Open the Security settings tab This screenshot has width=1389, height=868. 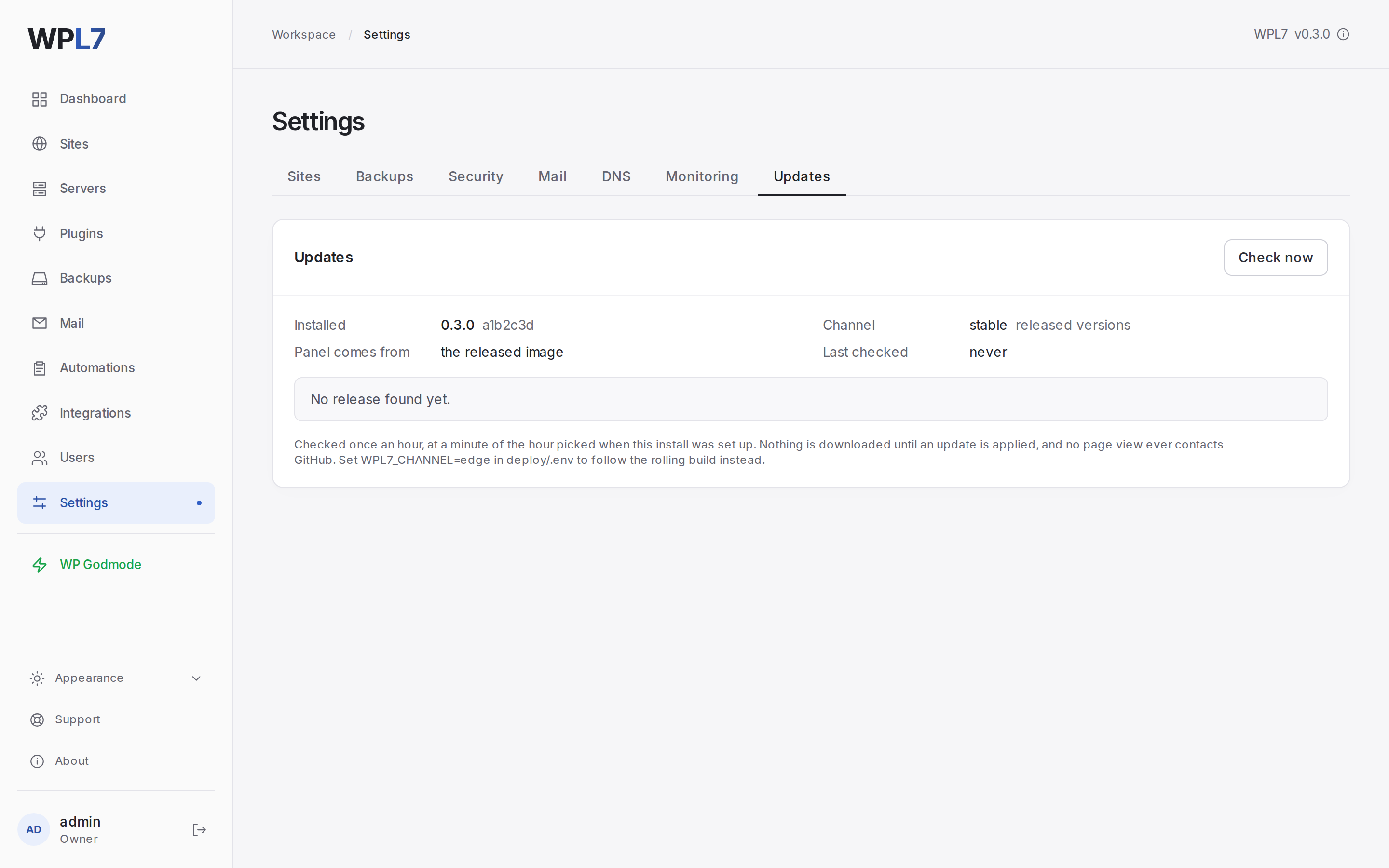[x=475, y=176]
